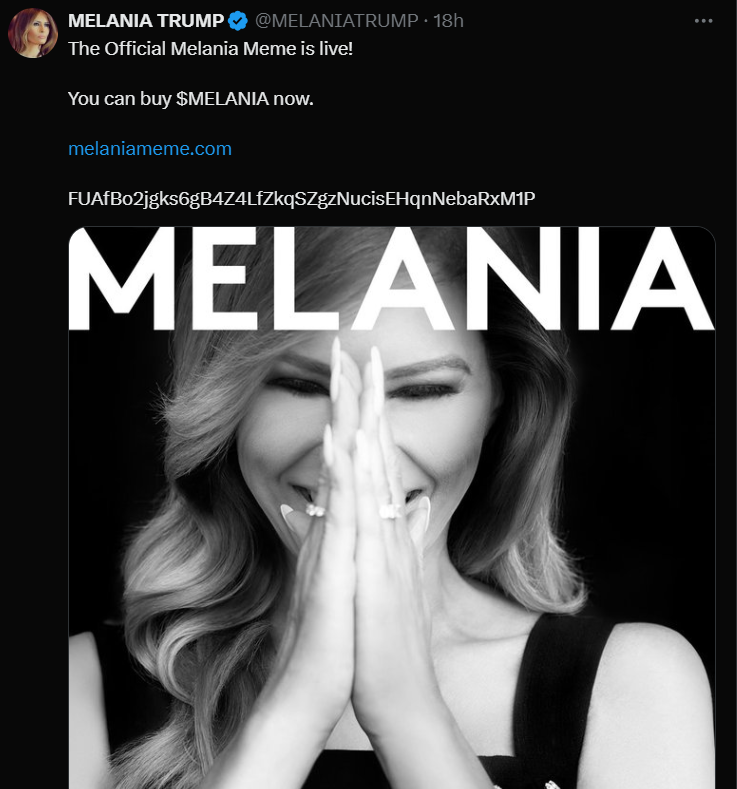Click the ring on the left hand
Image resolution: width=737 pixels, height=789 pixels.
coord(314,510)
